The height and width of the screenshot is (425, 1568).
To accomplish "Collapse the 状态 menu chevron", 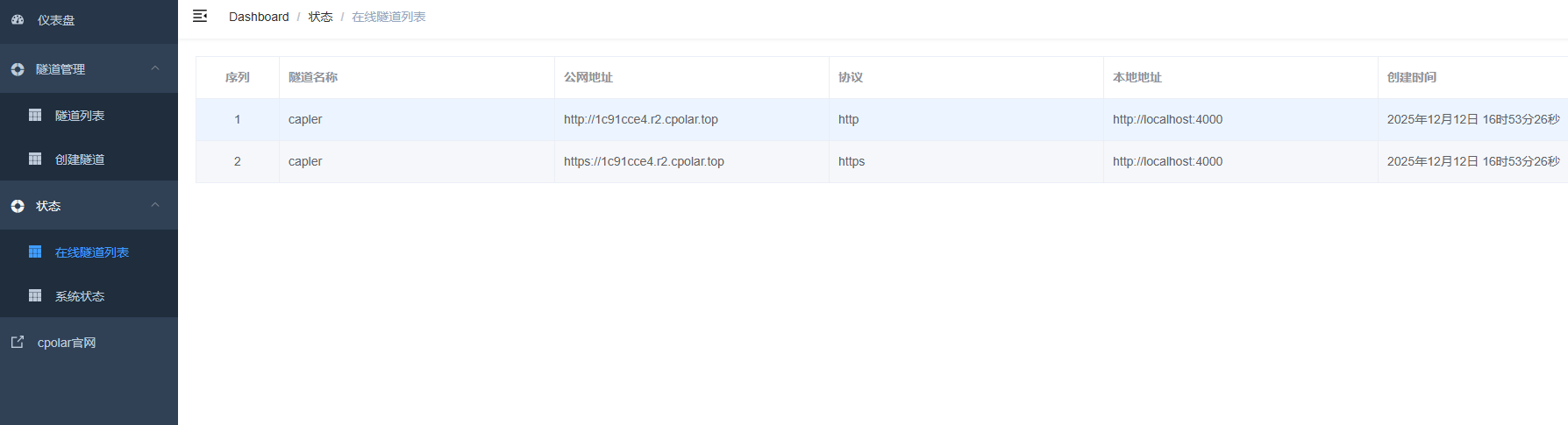I will (x=155, y=205).
